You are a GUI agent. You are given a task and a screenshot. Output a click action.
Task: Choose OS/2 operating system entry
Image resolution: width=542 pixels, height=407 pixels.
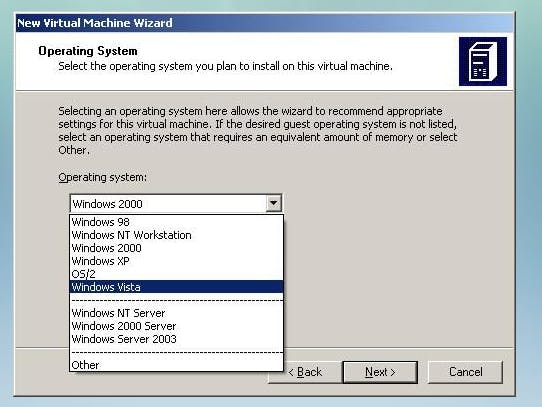(176, 274)
